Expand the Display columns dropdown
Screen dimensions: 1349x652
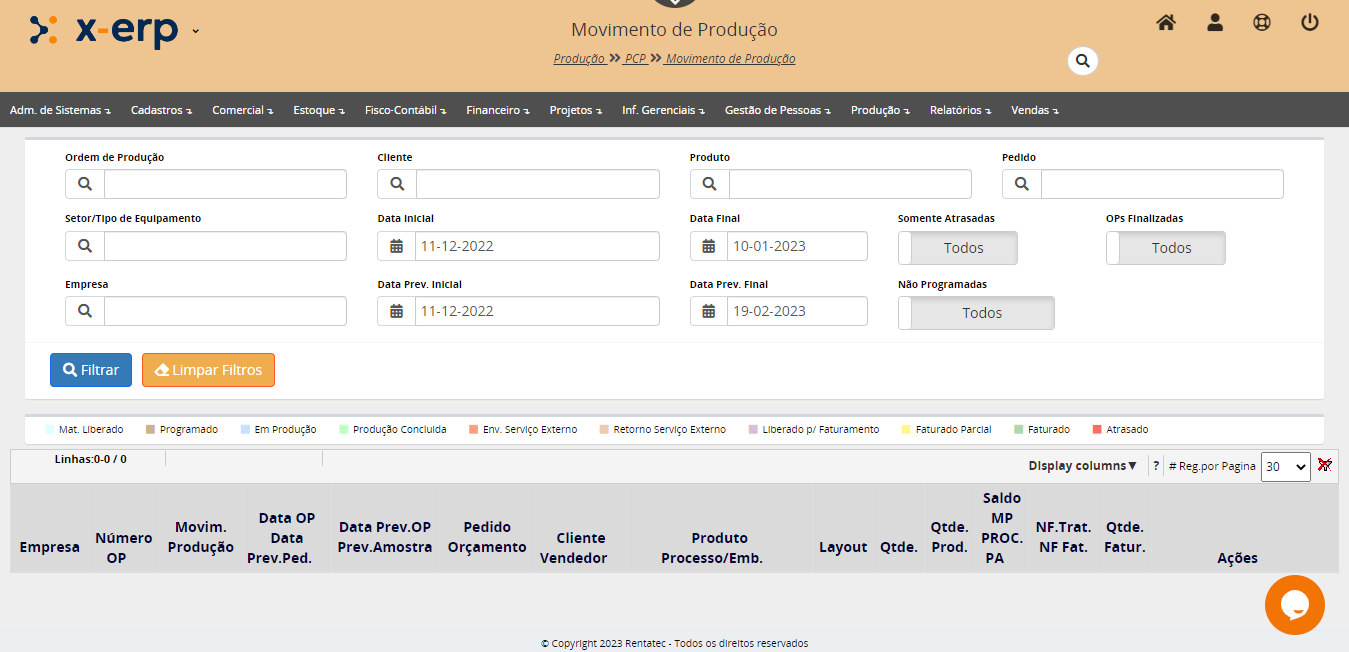pos(1082,466)
